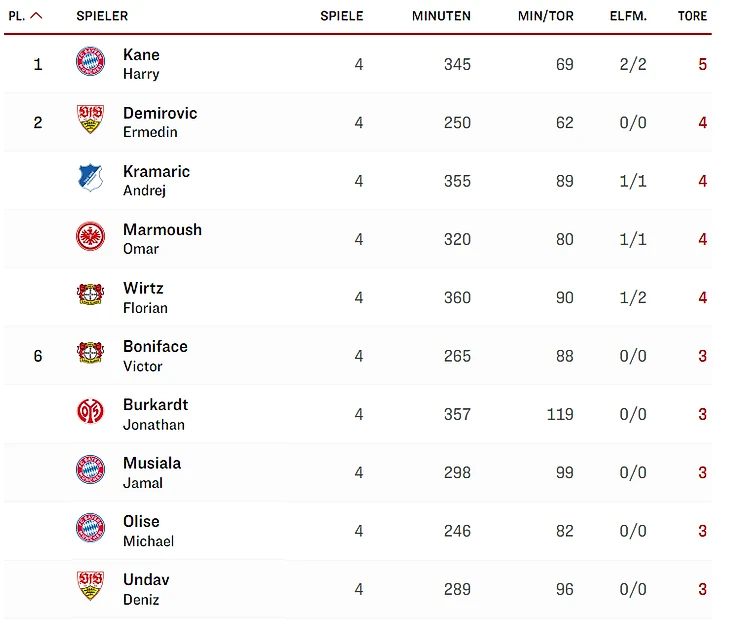Sort the table by the TORE column
The image size is (730, 623).
(x=692, y=16)
